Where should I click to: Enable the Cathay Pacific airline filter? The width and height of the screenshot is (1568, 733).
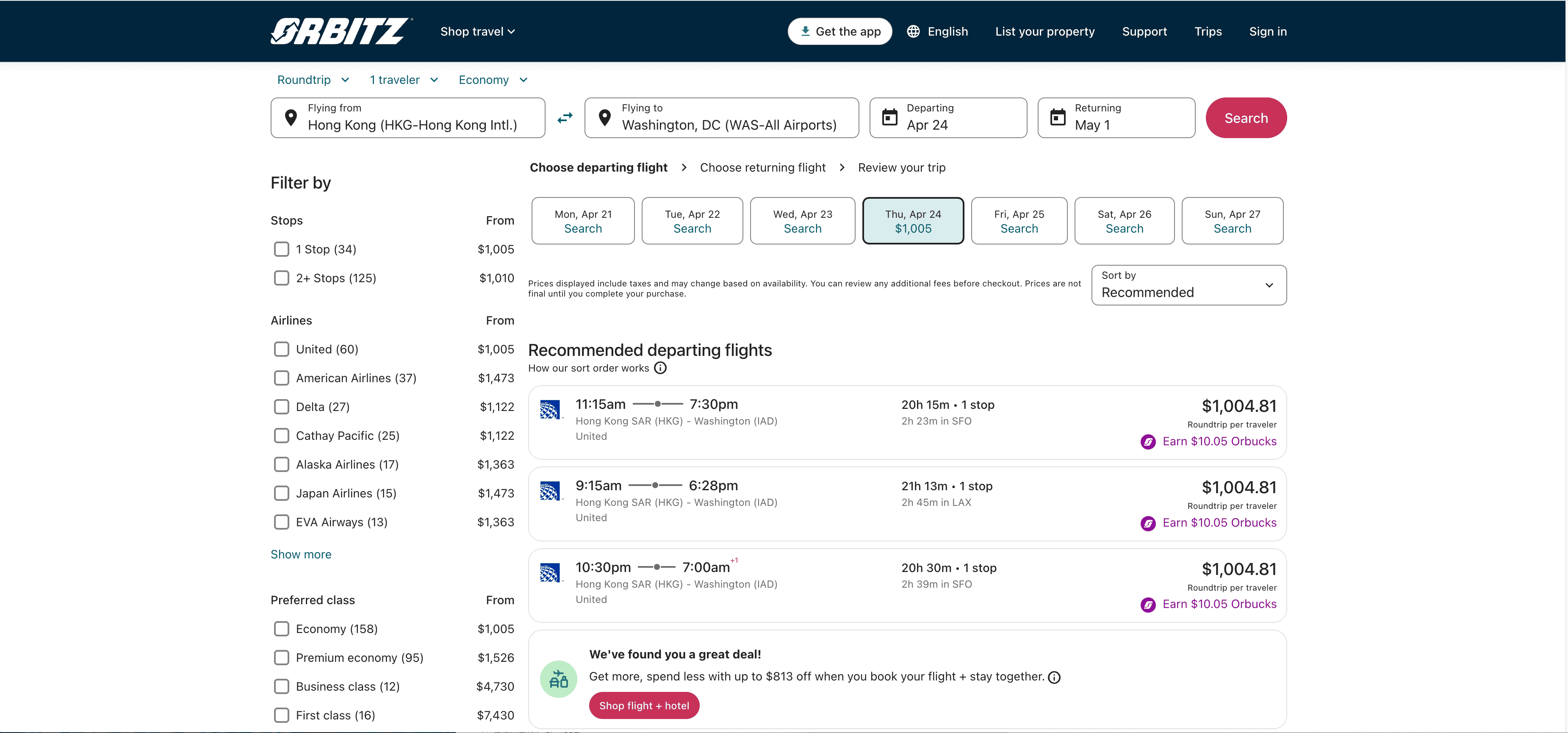281,435
